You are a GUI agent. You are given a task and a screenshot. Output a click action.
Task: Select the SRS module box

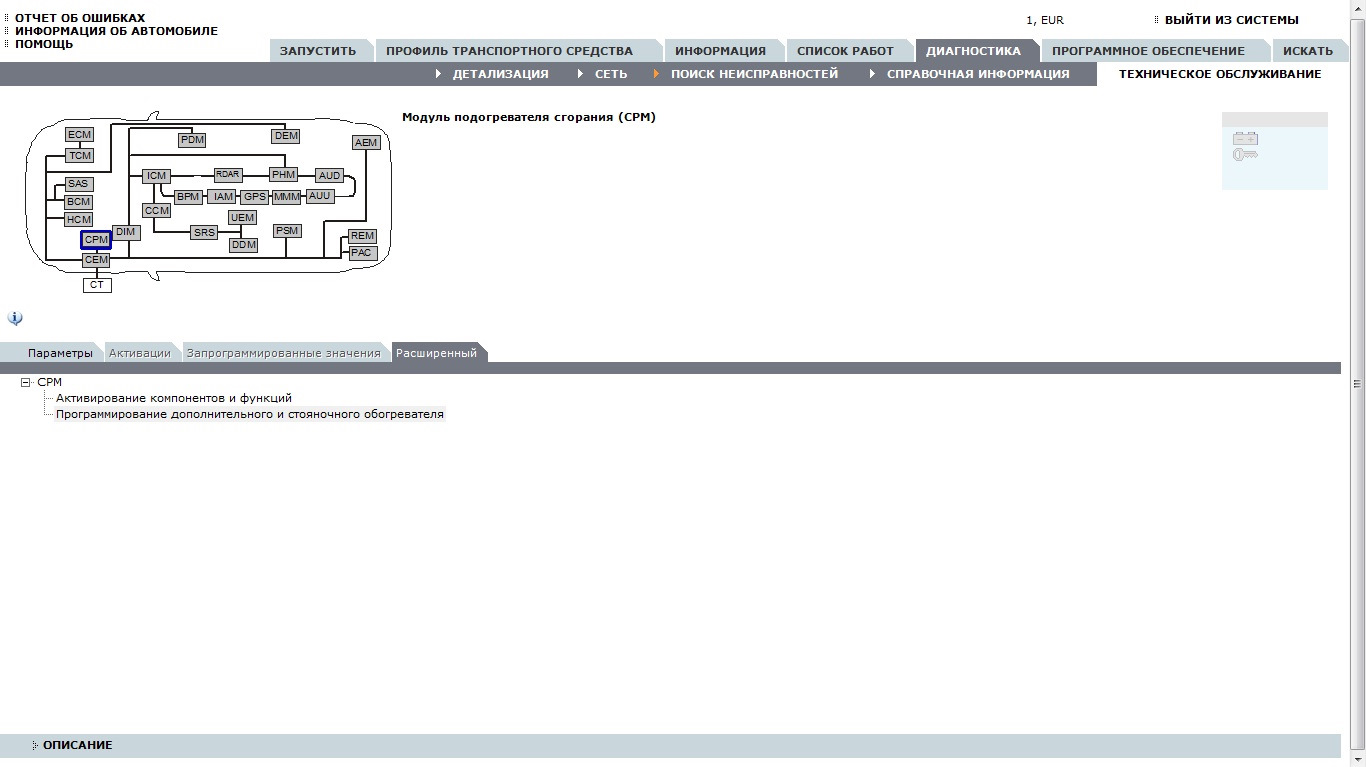[204, 233]
